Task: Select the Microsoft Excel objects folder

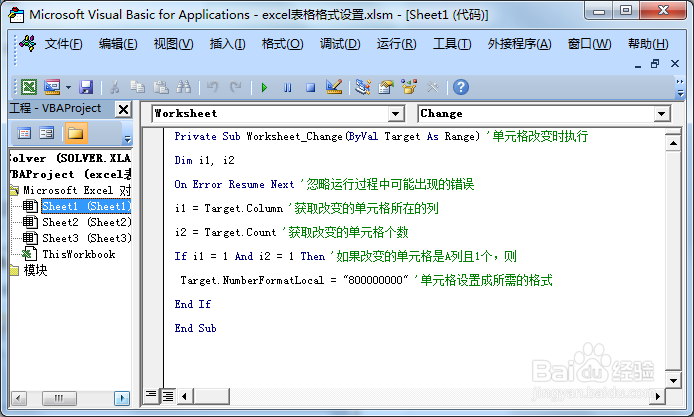Action: [77, 190]
